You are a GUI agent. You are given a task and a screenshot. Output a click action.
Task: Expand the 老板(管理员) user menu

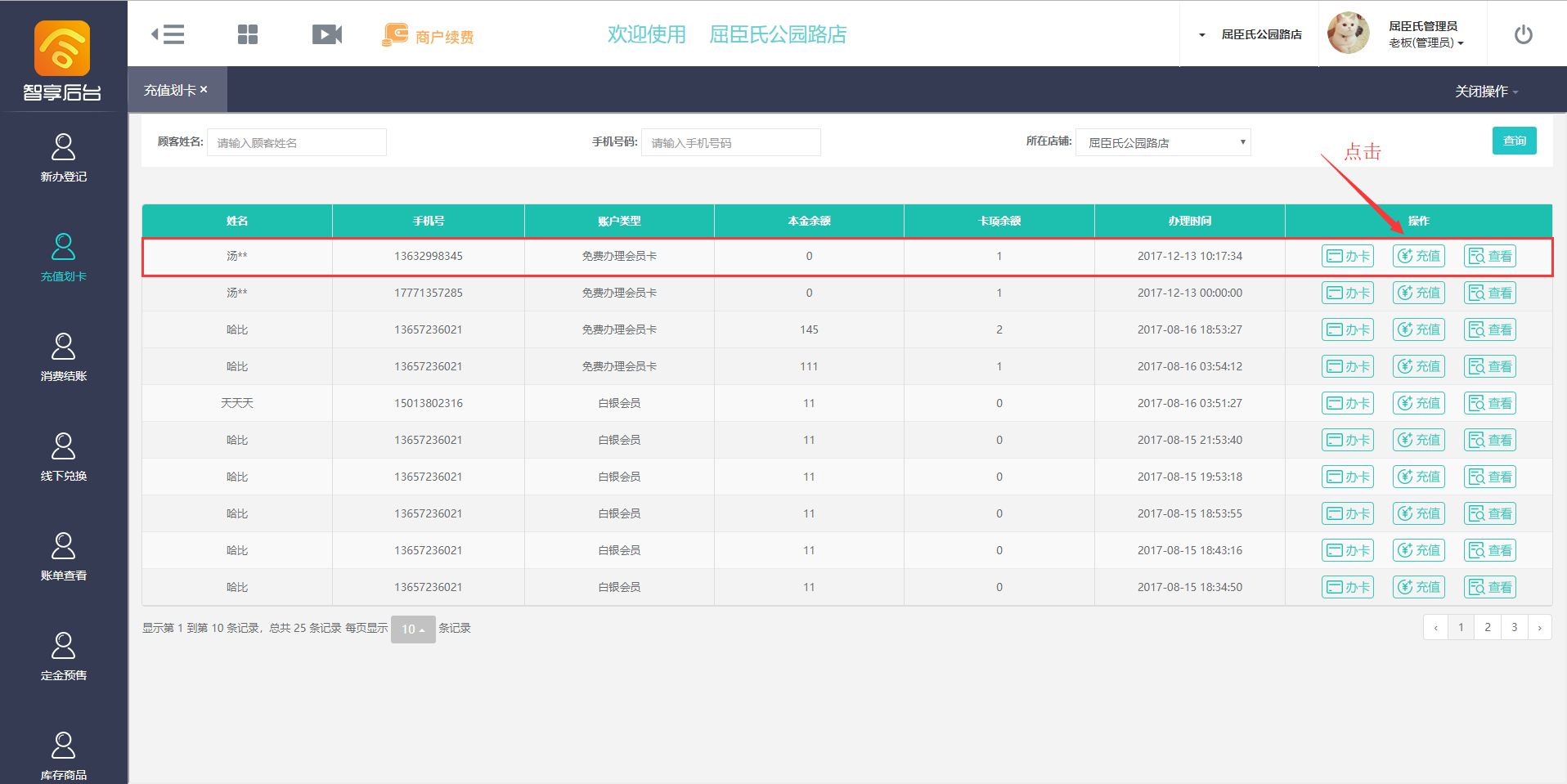point(1426,43)
